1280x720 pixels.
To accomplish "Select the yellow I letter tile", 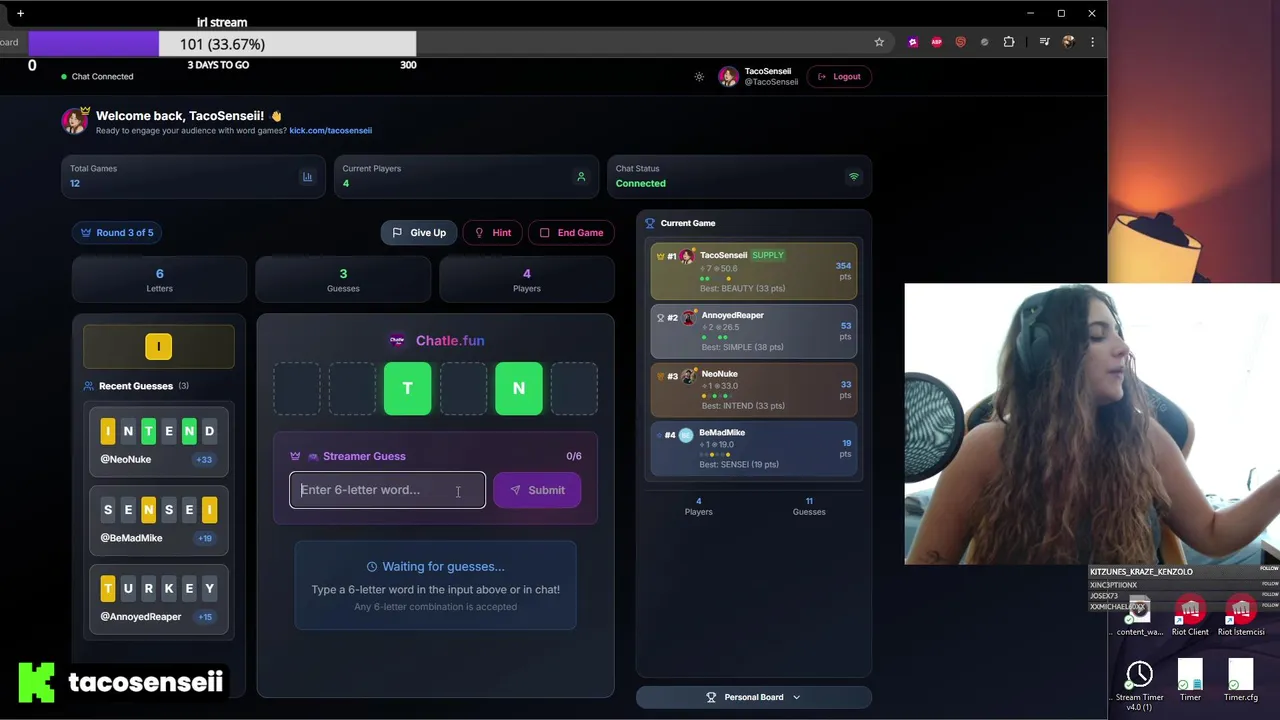I will pos(158,346).
